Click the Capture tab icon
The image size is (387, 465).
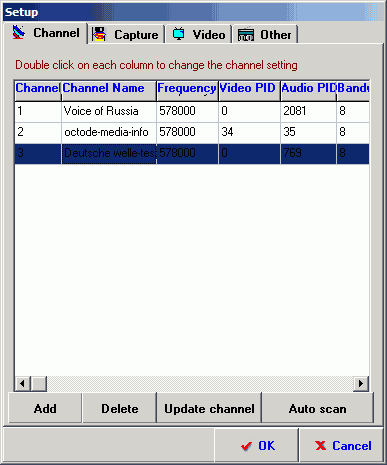coord(99,34)
